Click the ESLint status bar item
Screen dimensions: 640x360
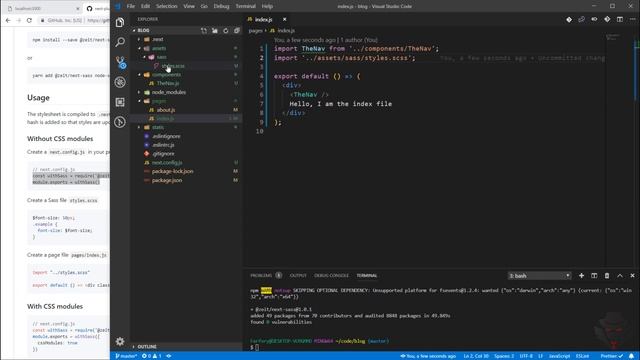point(582,356)
